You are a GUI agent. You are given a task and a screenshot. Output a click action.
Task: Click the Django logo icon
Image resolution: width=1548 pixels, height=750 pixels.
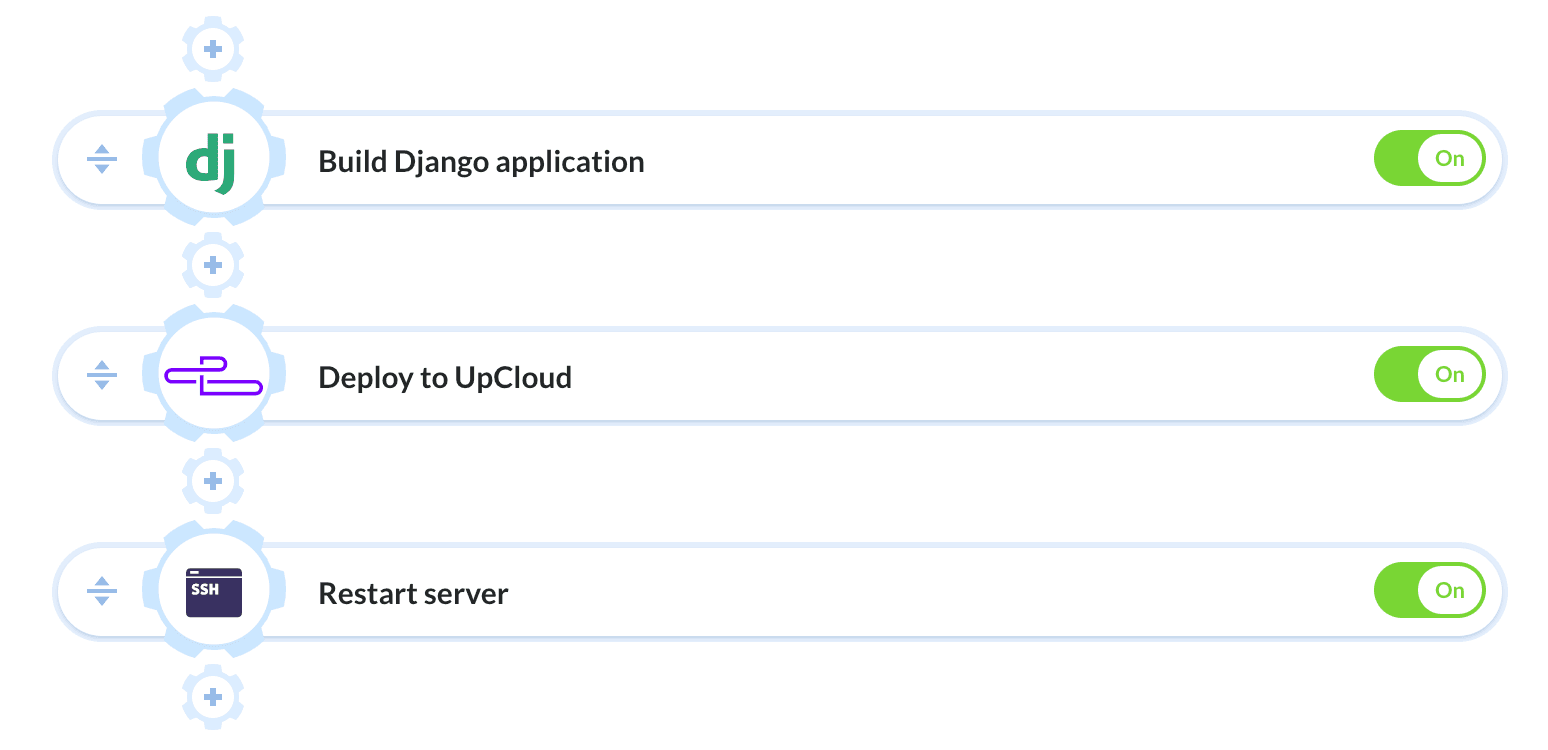pyautogui.click(x=213, y=160)
